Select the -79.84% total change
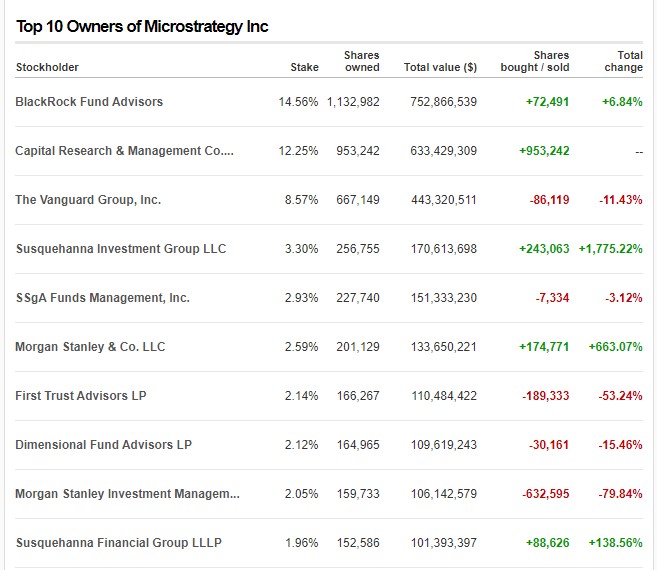This screenshot has height=570, width=657. pos(621,494)
